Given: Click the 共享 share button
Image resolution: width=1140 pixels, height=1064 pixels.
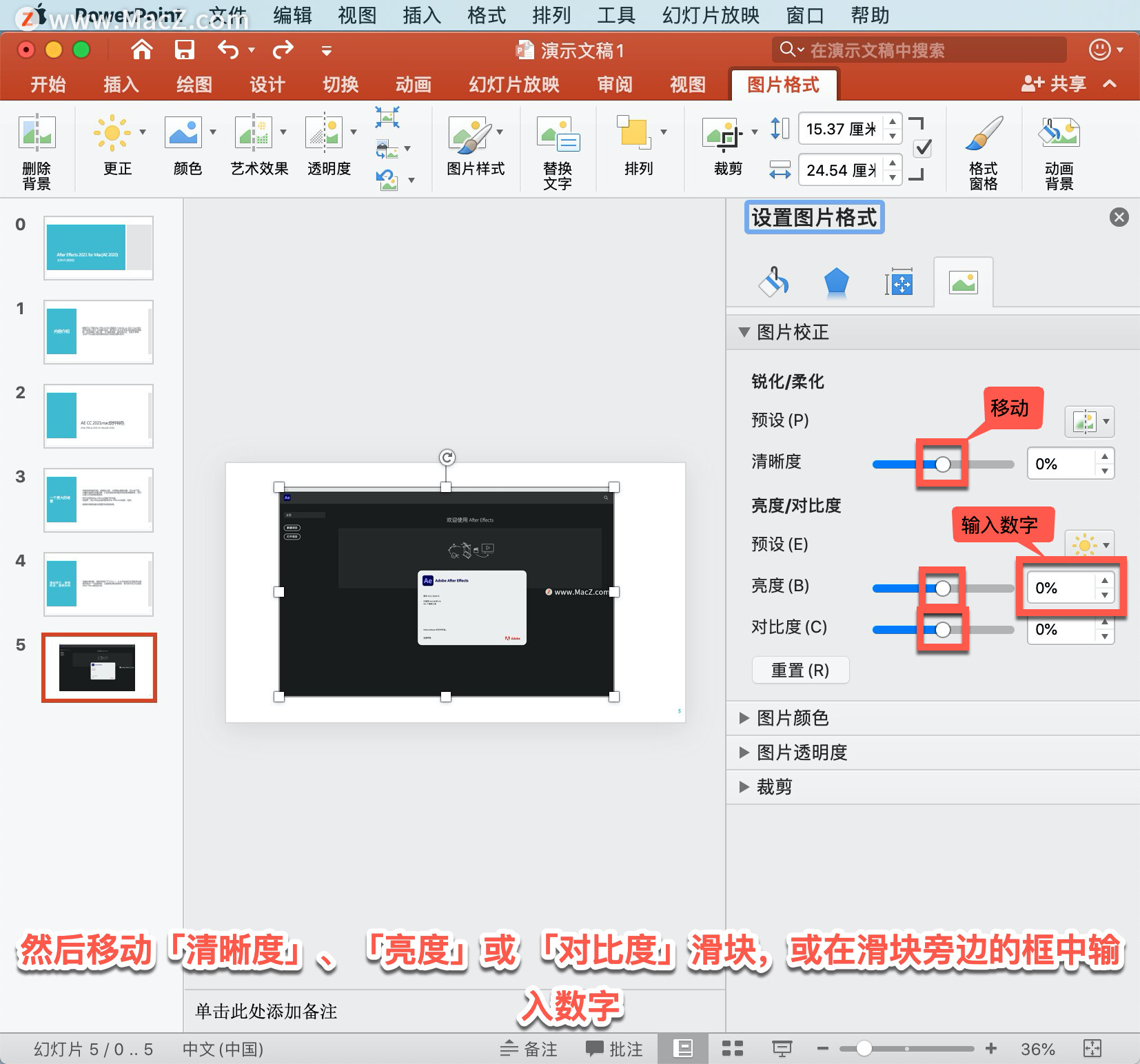Looking at the screenshot, I should [x=1054, y=84].
